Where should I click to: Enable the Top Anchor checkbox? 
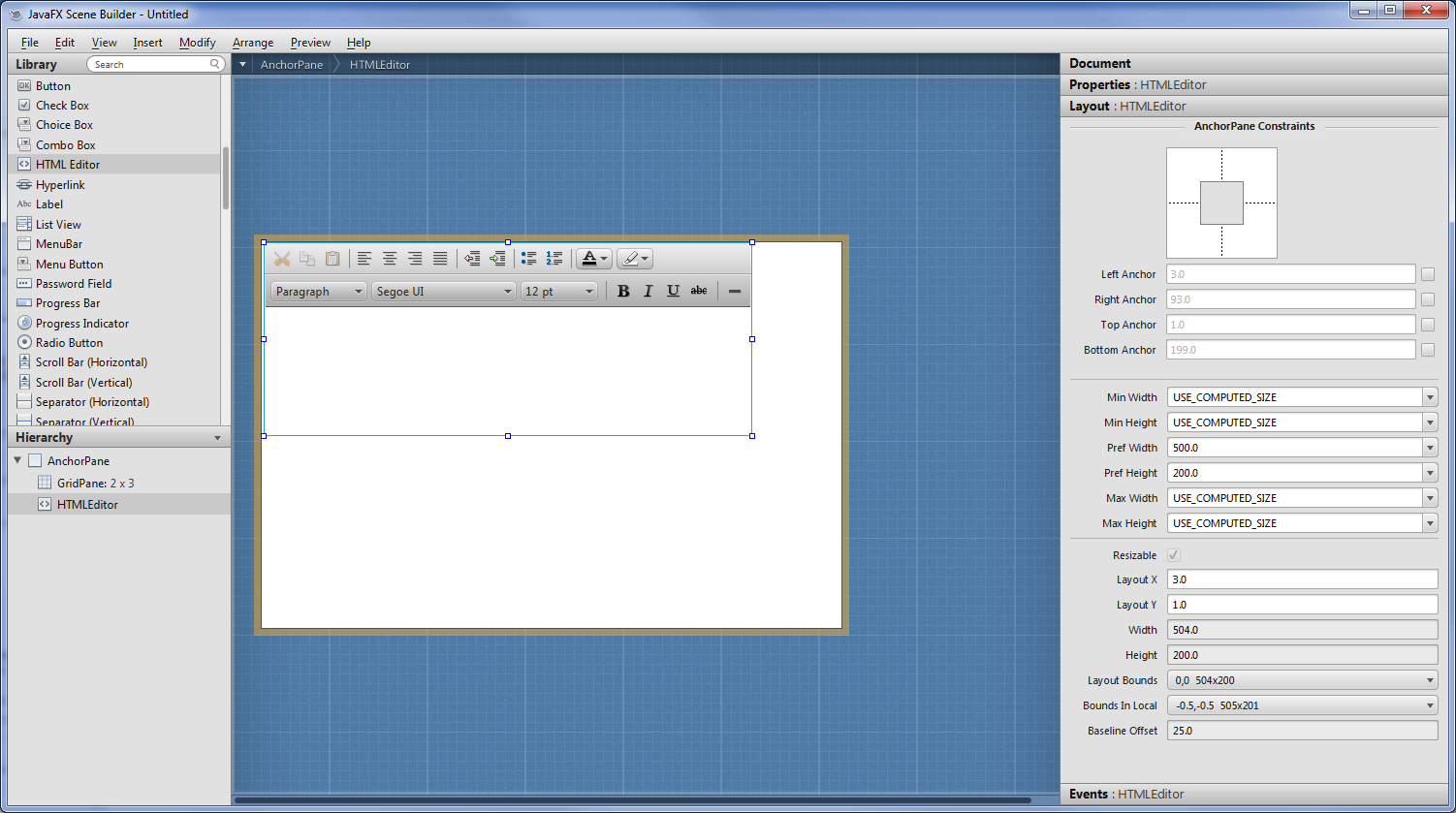point(1427,325)
